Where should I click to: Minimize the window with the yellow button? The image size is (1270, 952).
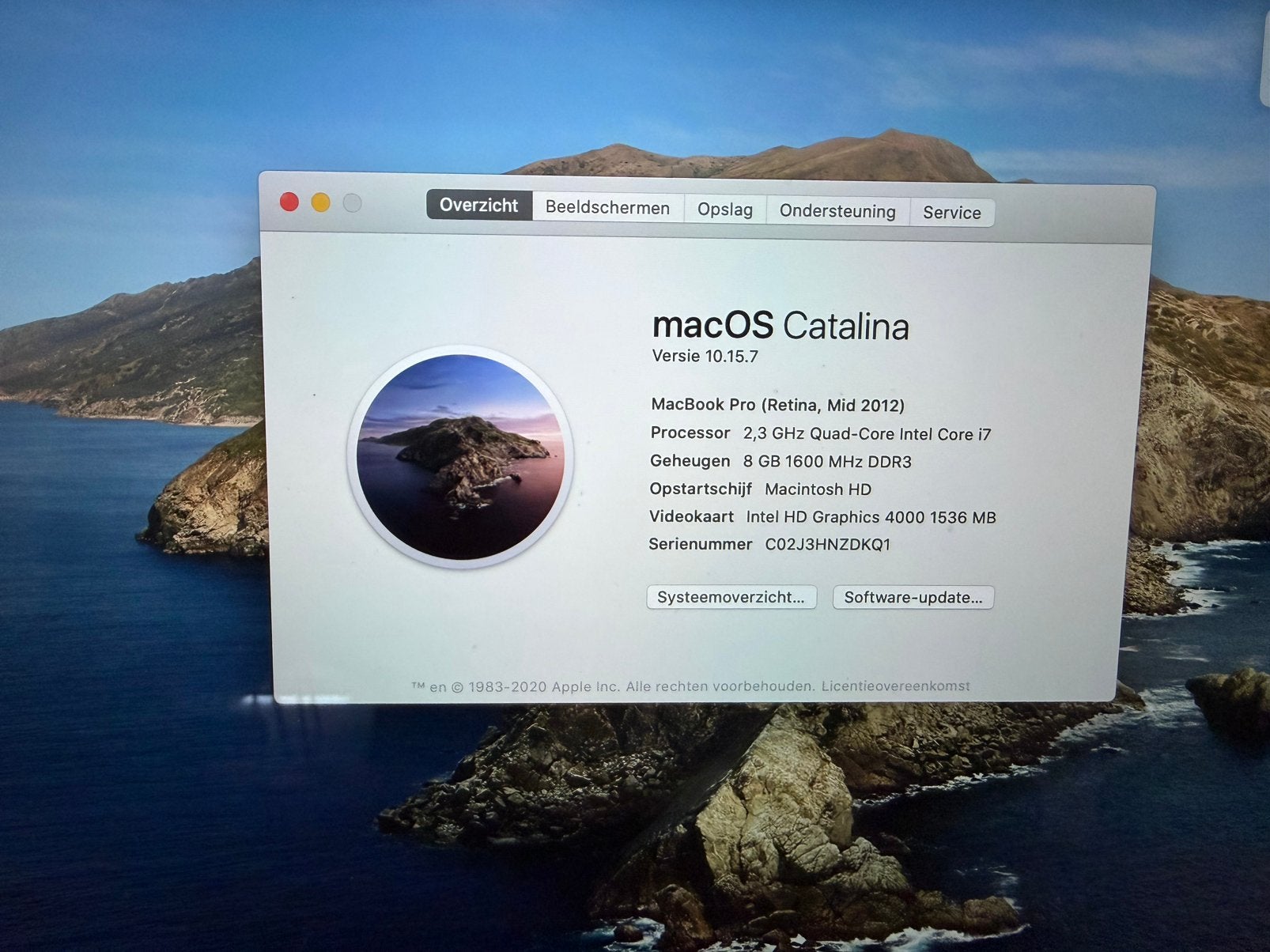(320, 203)
